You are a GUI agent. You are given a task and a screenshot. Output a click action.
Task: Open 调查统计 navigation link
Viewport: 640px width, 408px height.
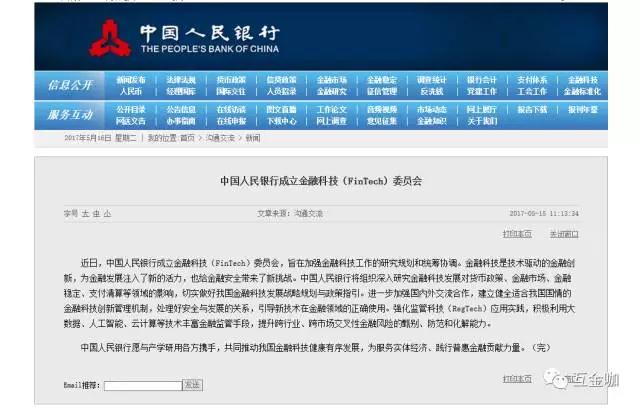[432, 80]
